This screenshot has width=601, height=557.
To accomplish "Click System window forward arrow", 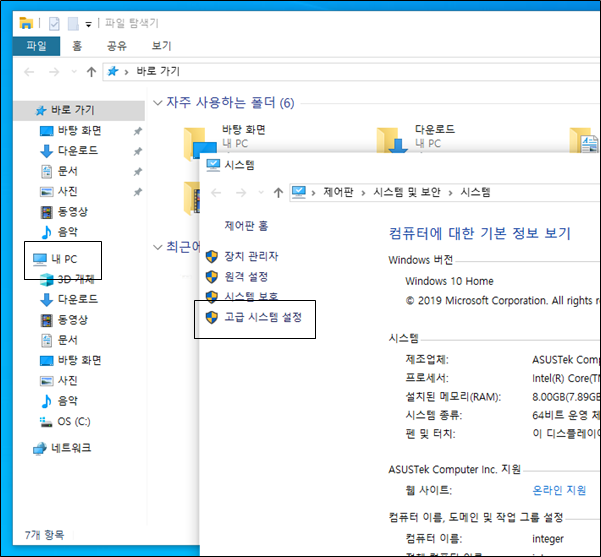I will pos(241,192).
